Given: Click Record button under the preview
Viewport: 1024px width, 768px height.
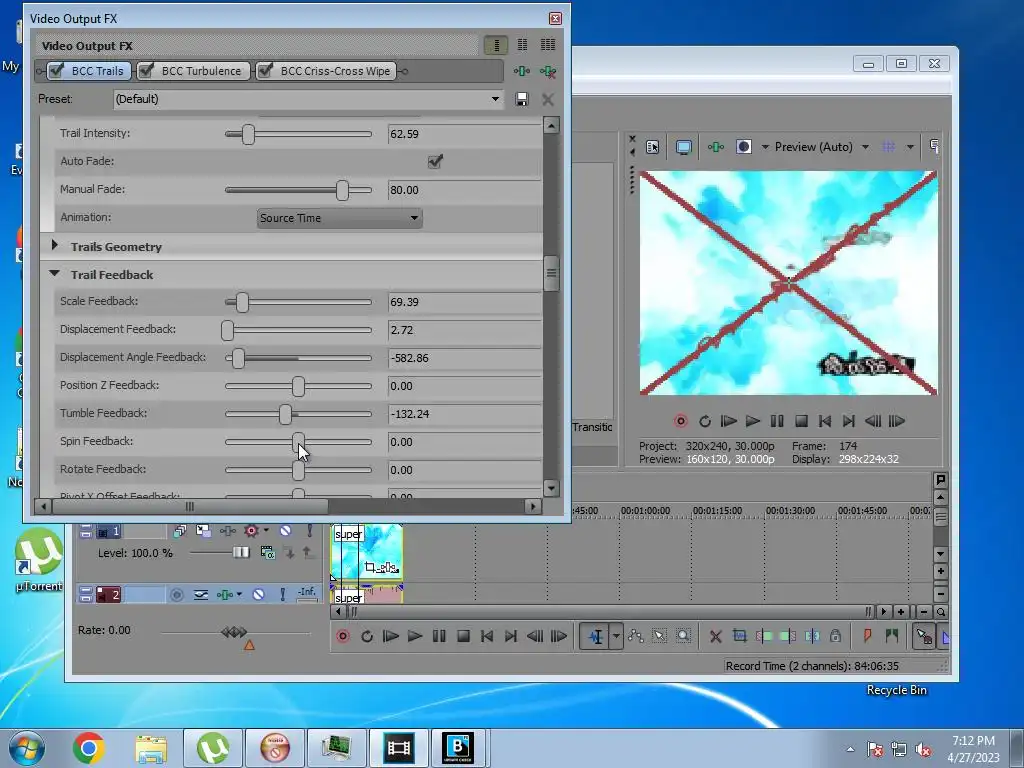Looking at the screenshot, I should (680, 421).
